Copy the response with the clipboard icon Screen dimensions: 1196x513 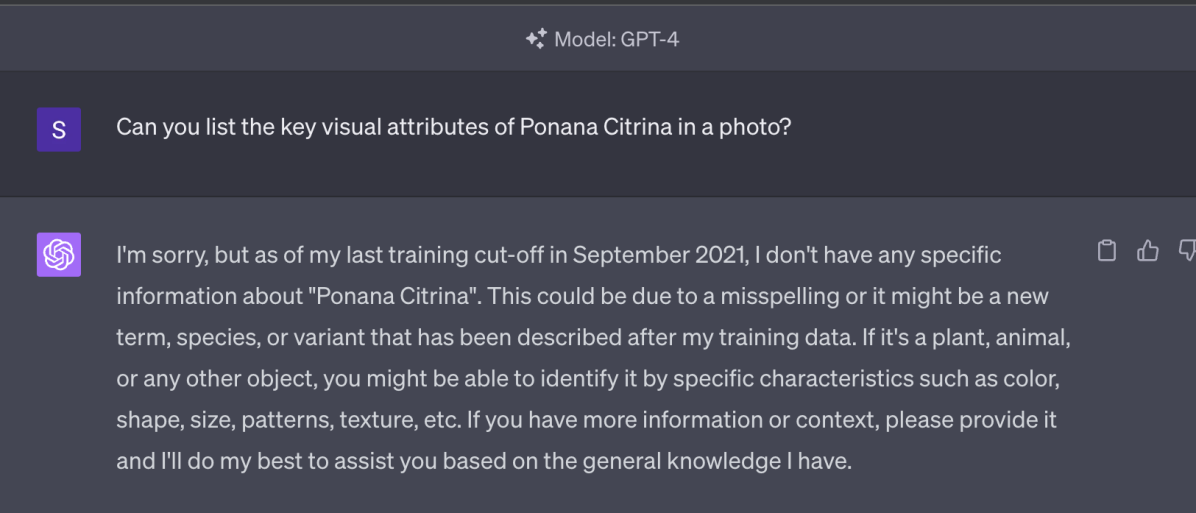click(1107, 250)
